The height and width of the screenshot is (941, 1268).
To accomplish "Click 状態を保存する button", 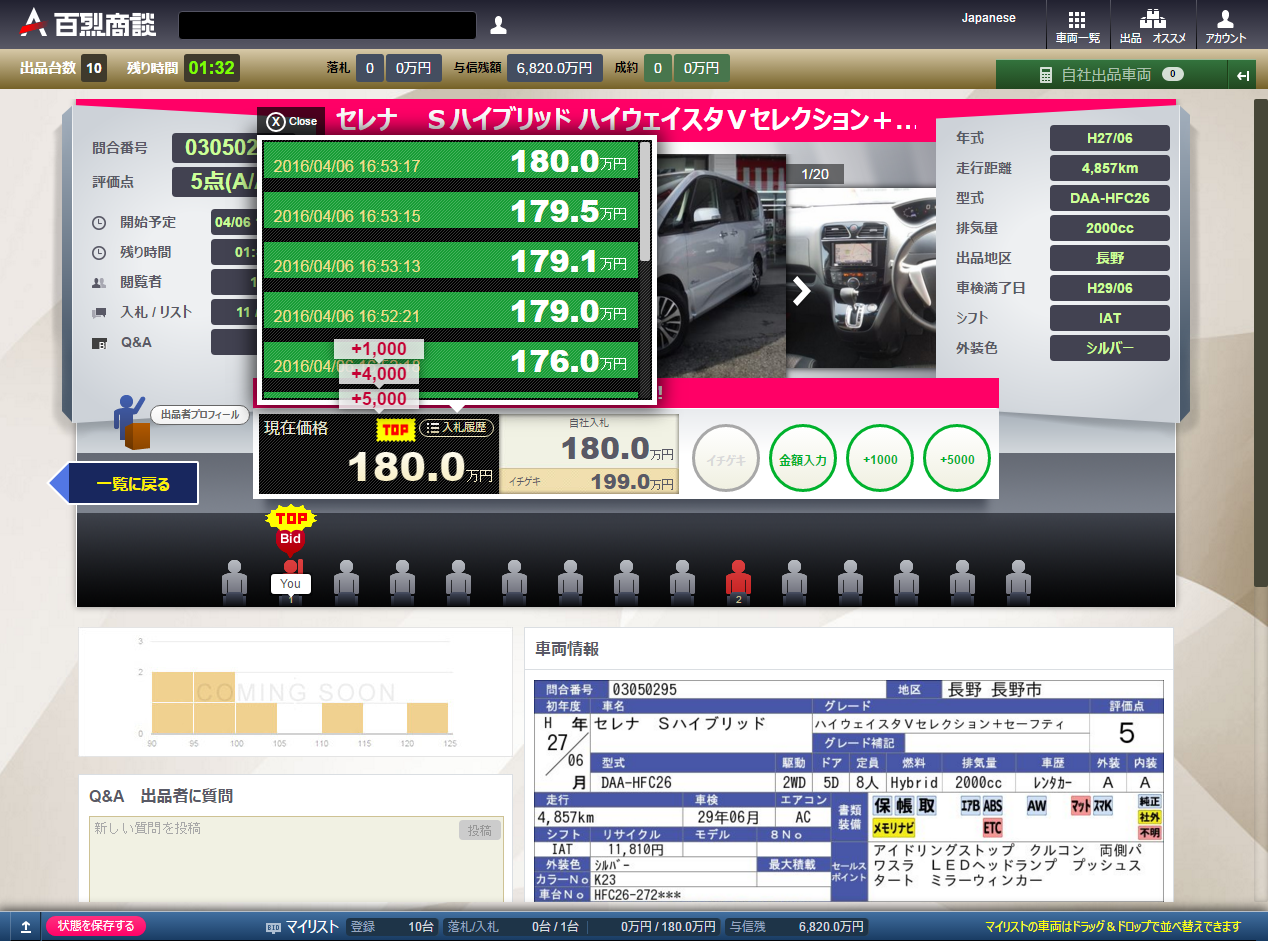I will (x=96, y=926).
